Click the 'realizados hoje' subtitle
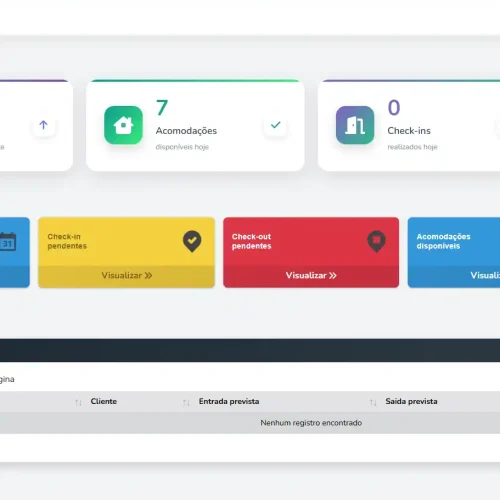The image size is (500, 500). pos(412,147)
